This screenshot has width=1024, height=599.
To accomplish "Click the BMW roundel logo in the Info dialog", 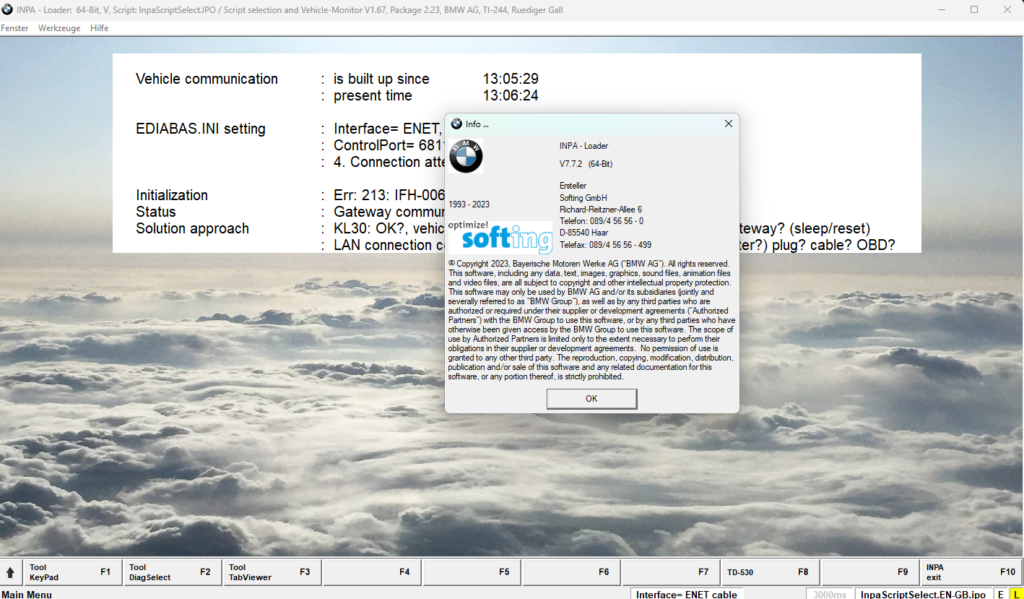I will [x=466, y=156].
